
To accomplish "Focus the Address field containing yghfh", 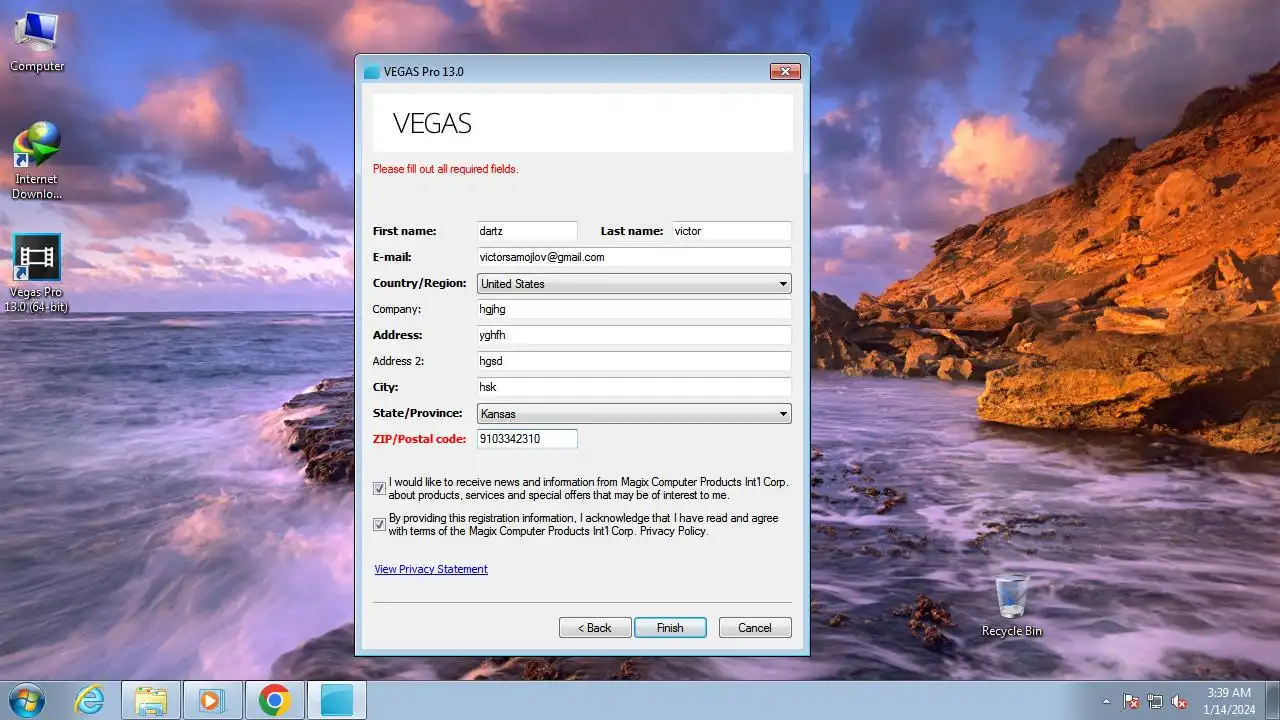I will coord(634,335).
